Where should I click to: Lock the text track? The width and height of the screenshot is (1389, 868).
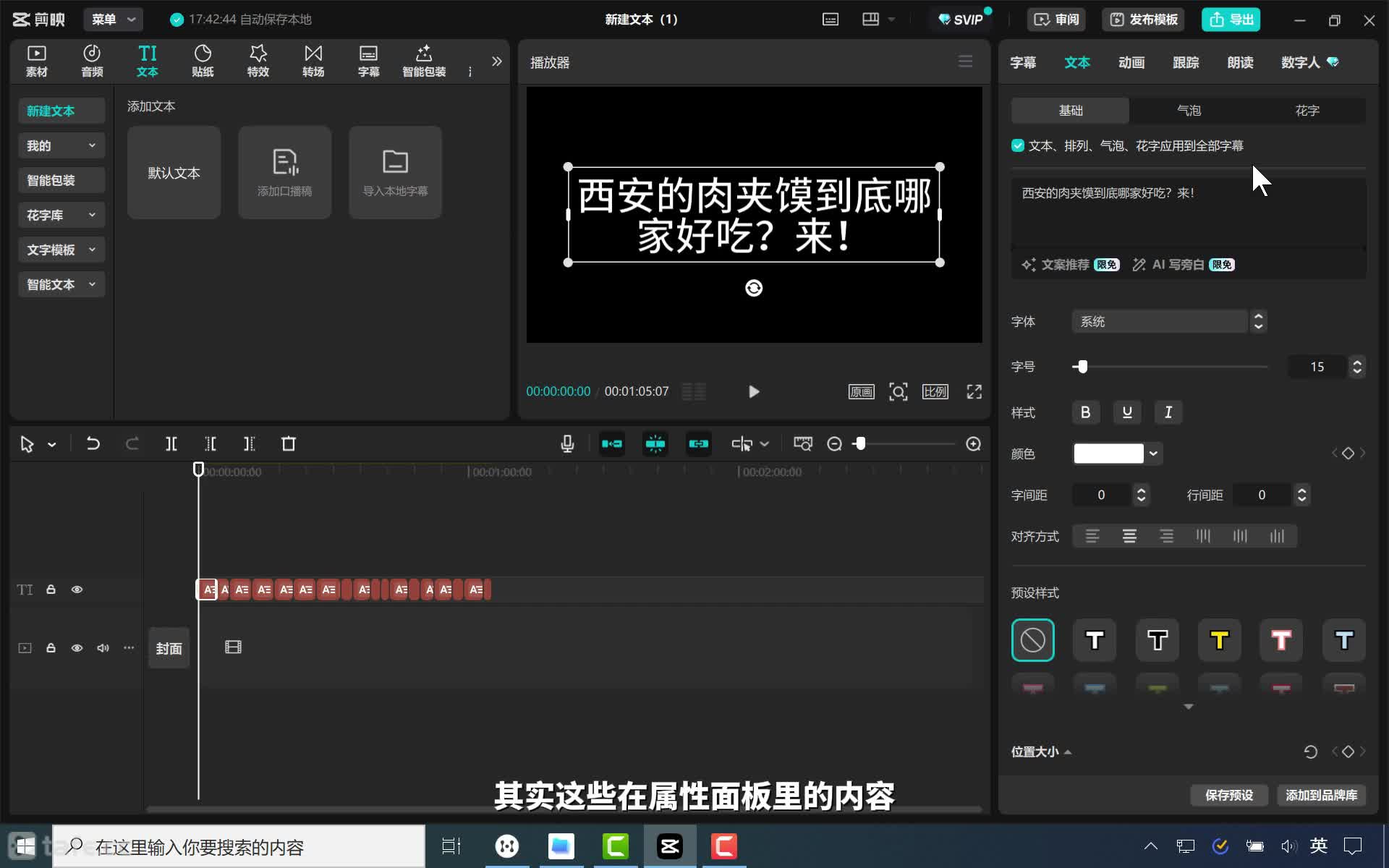click(x=51, y=590)
